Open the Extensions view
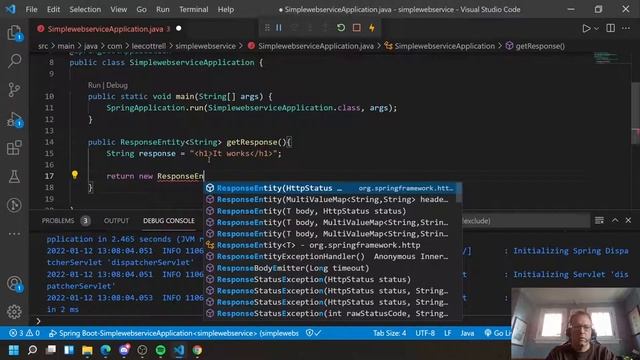The width and height of the screenshot is (640, 360). [x=14, y=147]
